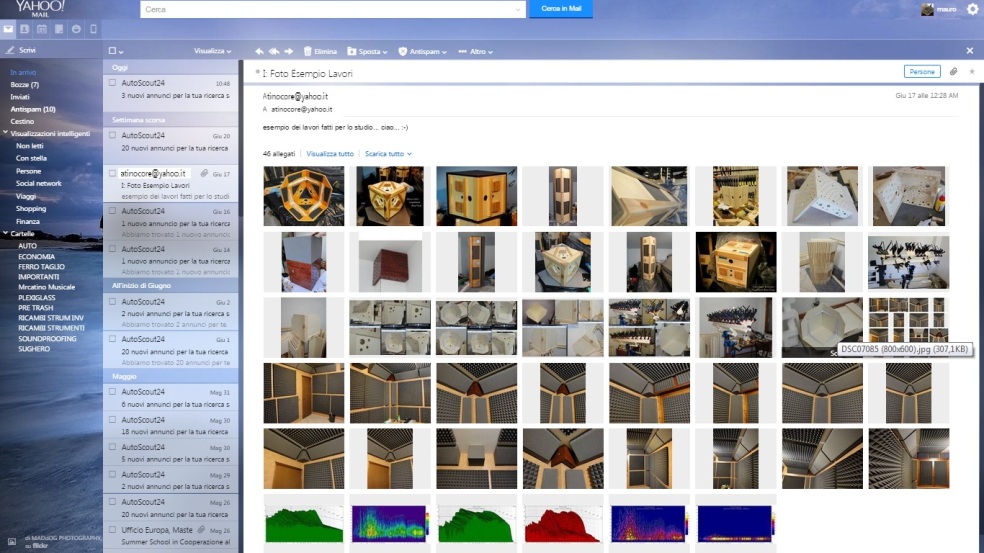Click the Reply arrow icon
The height and width of the screenshot is (553, 984).
coord(259,51)
